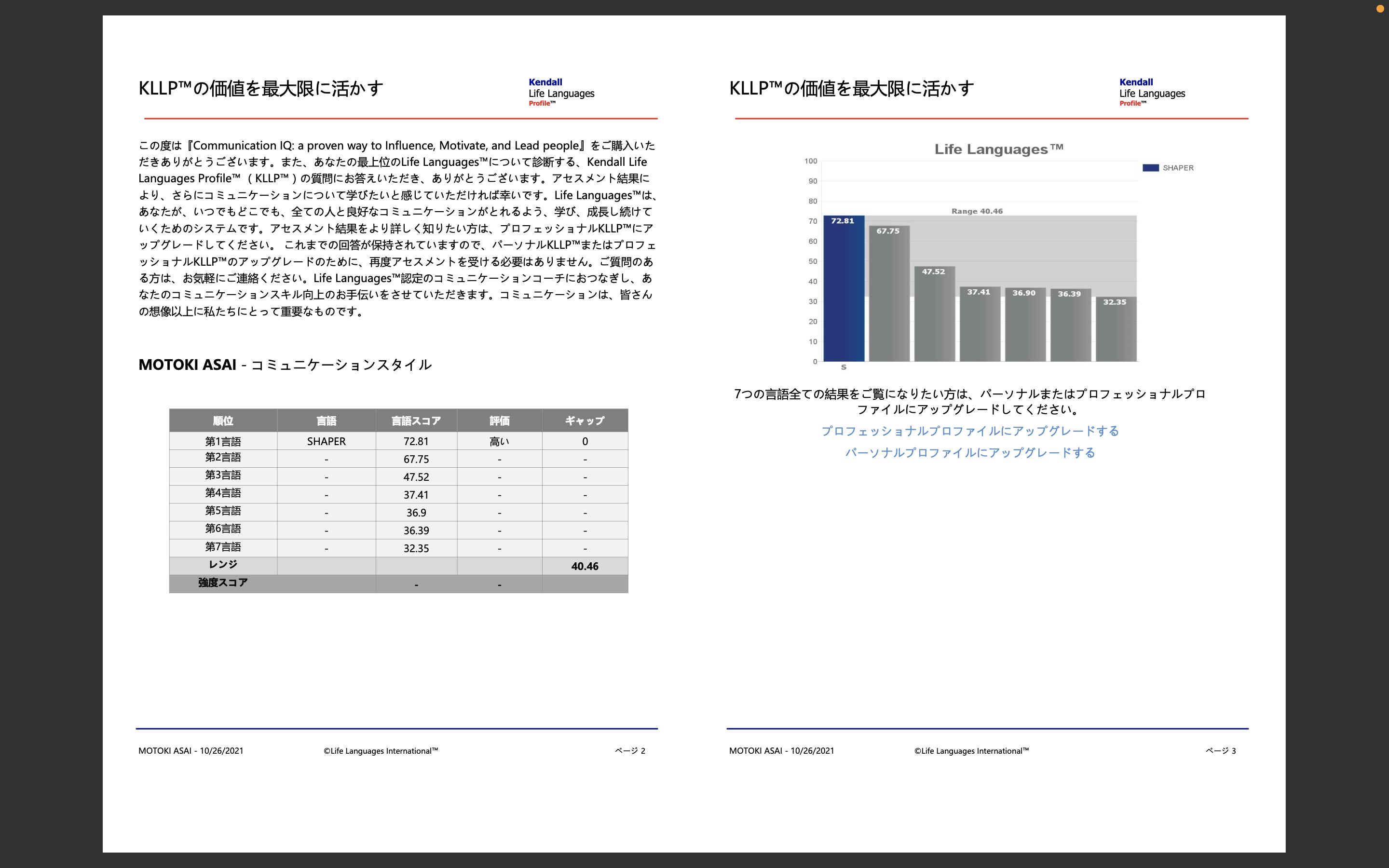Click the orange indicator dot at top-right corner
1389x868 pixels.
(x=1380, y=8)
